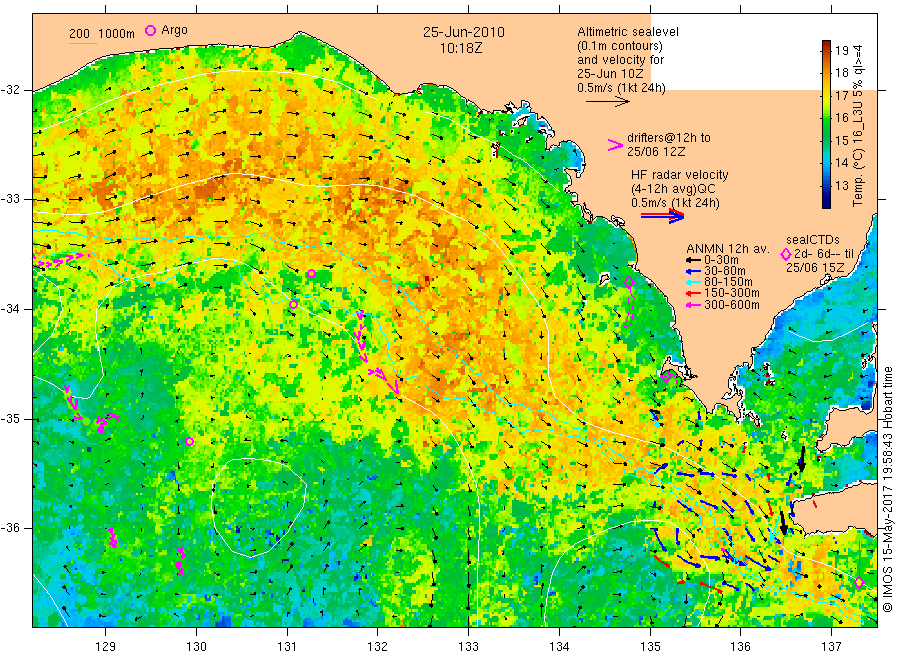Click the IMOS copyright timestamp text

coord(887,489)
